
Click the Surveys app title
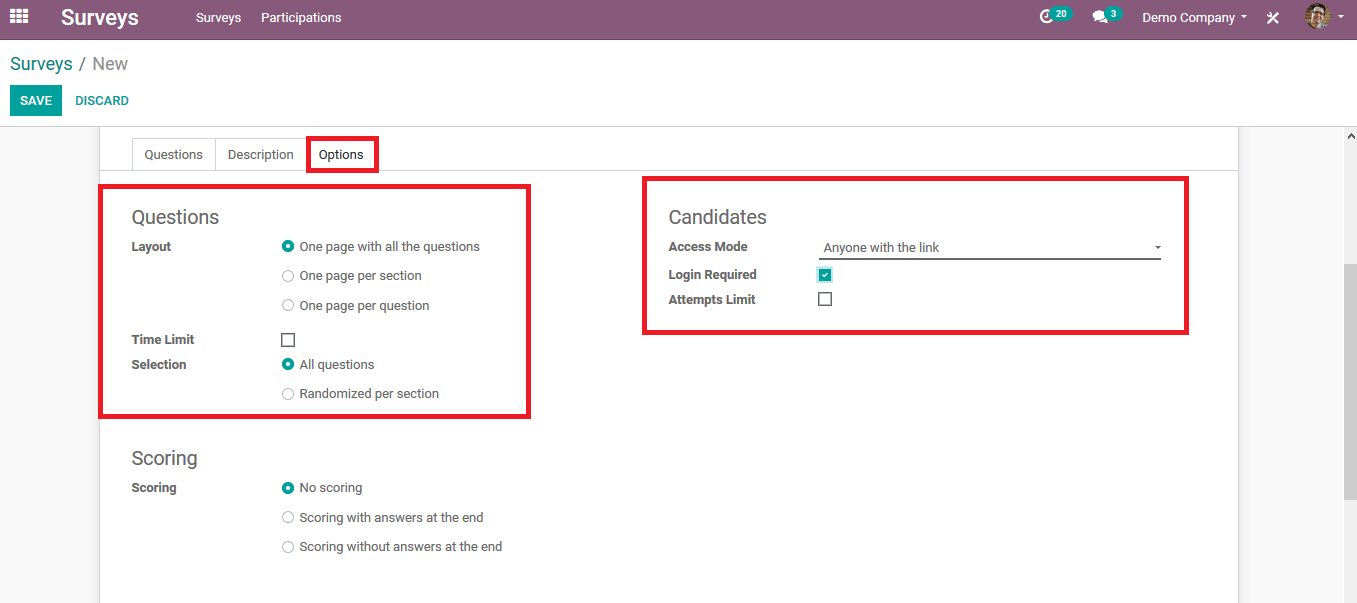[100, 17]
